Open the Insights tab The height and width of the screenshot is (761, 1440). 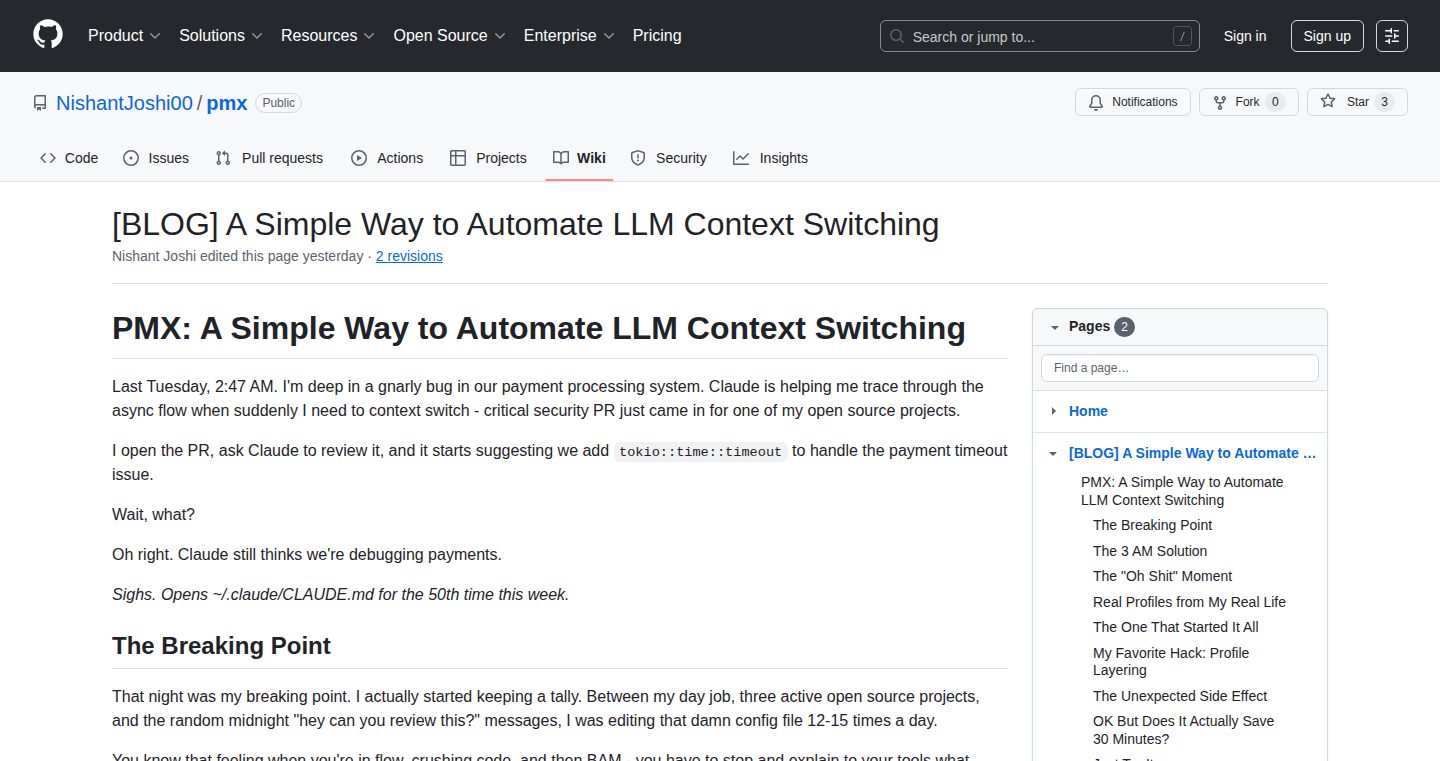770,158
